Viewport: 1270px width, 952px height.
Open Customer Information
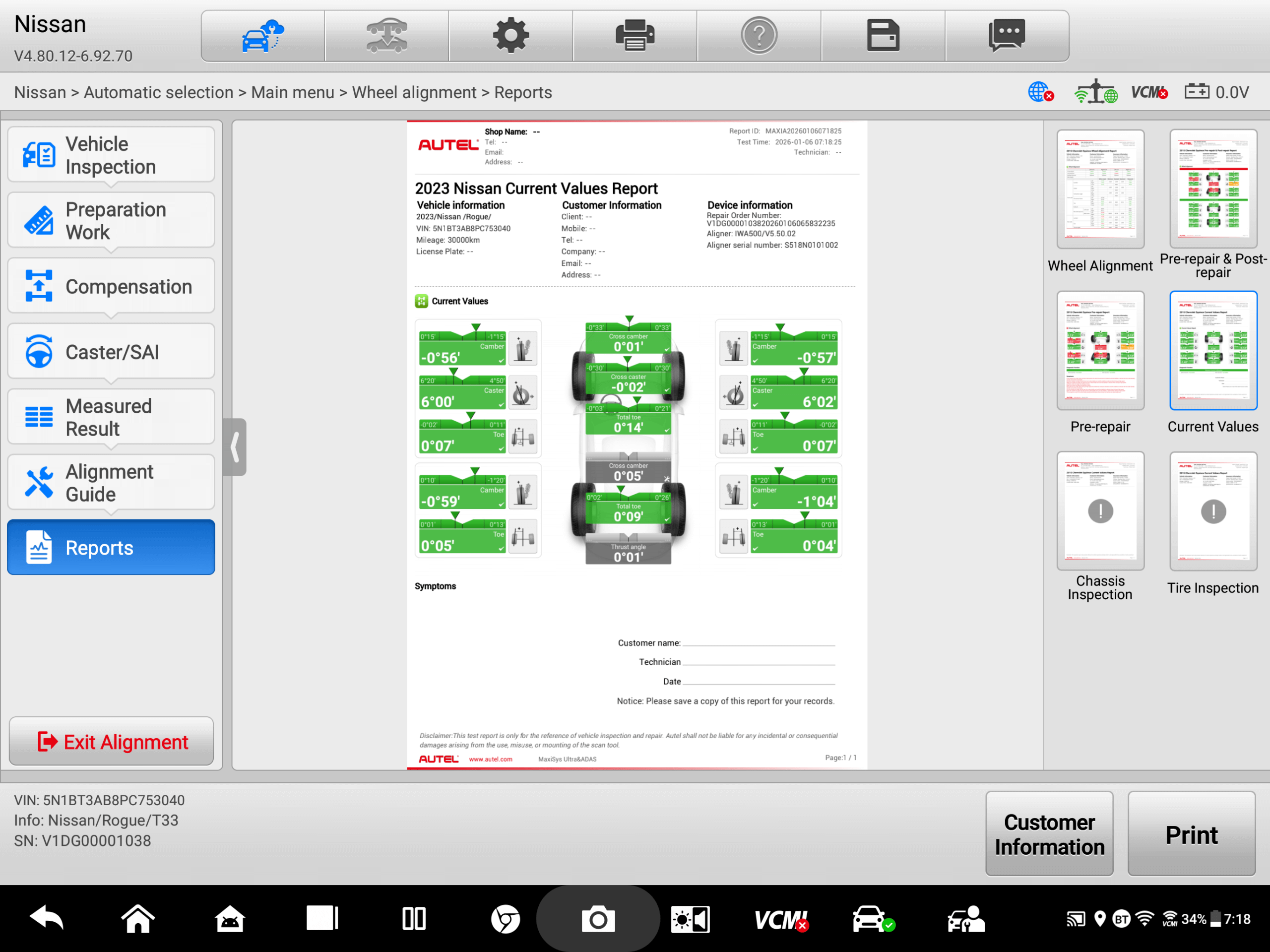(1050, 834)
